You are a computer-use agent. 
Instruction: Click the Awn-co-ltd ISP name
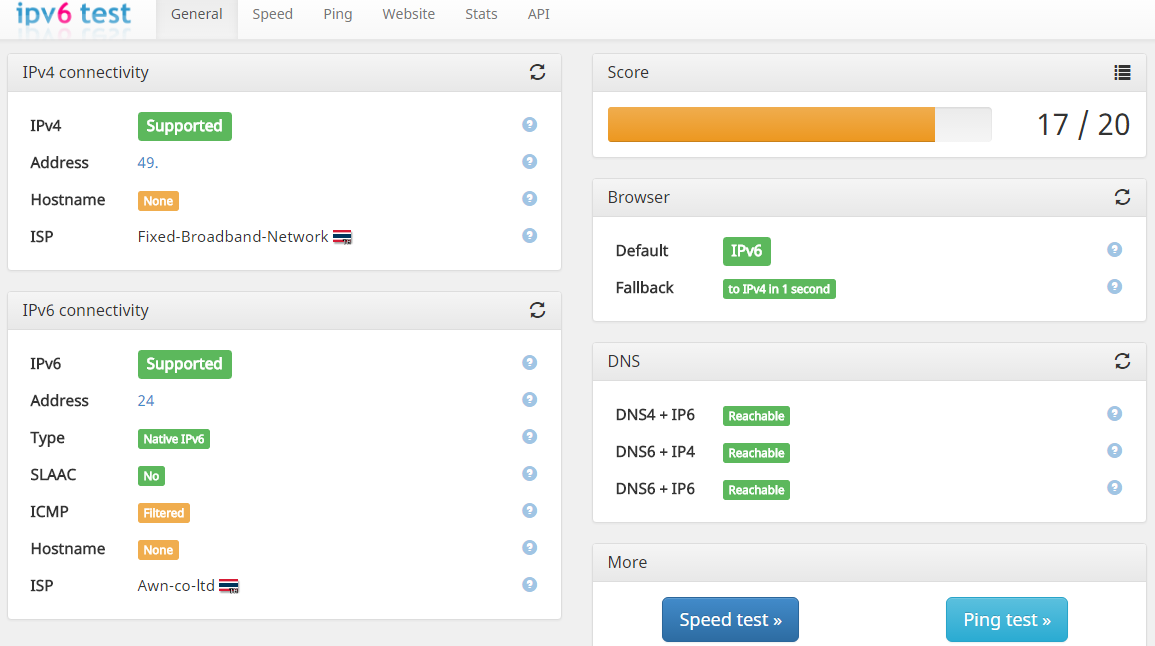coord(176,586)
